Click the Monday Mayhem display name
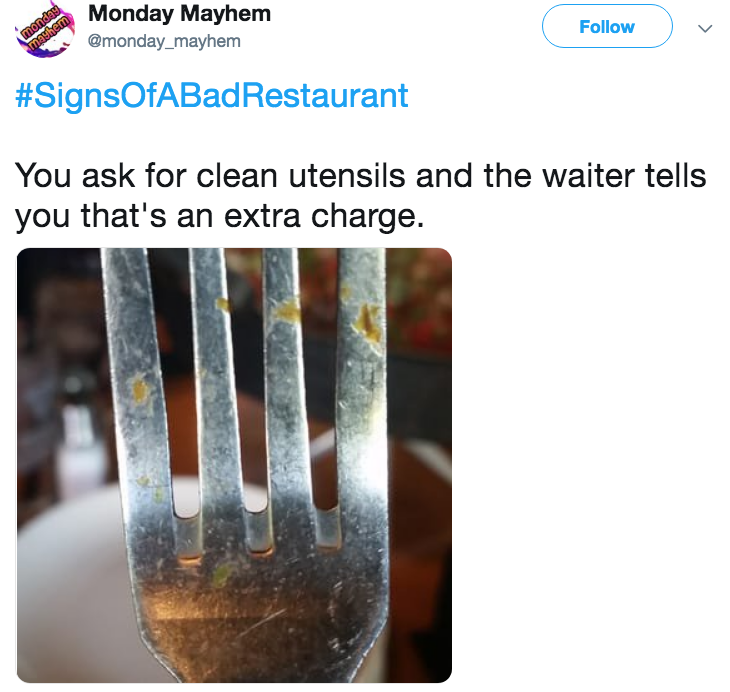The width and height of the screenshot is (730, 692). pyautogui.click(x=180, y=14)
